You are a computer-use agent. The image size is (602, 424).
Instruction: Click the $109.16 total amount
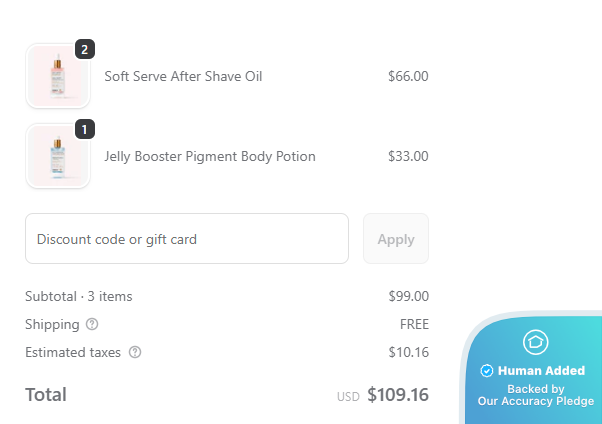pos(398,395)
